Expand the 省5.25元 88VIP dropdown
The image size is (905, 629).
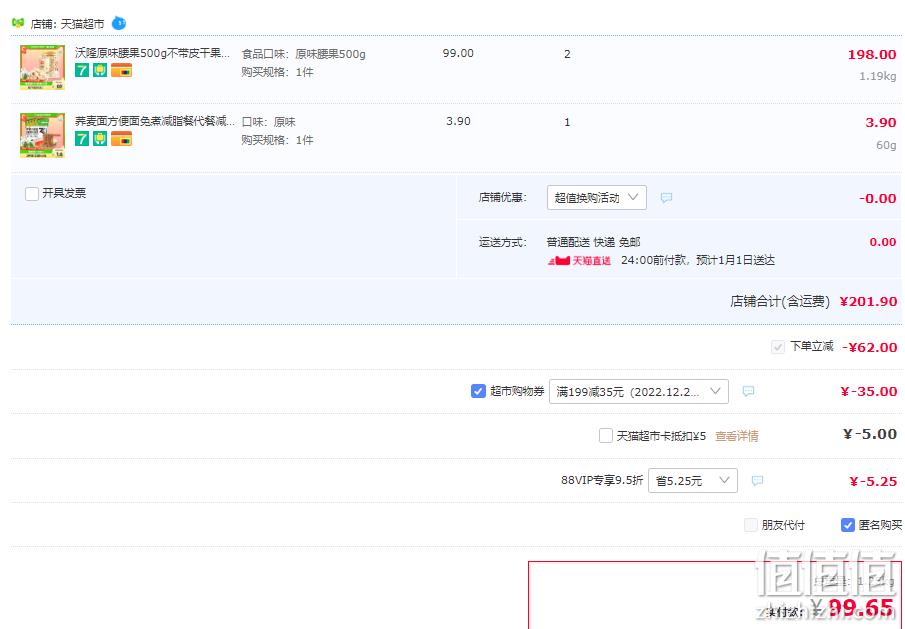693,481
